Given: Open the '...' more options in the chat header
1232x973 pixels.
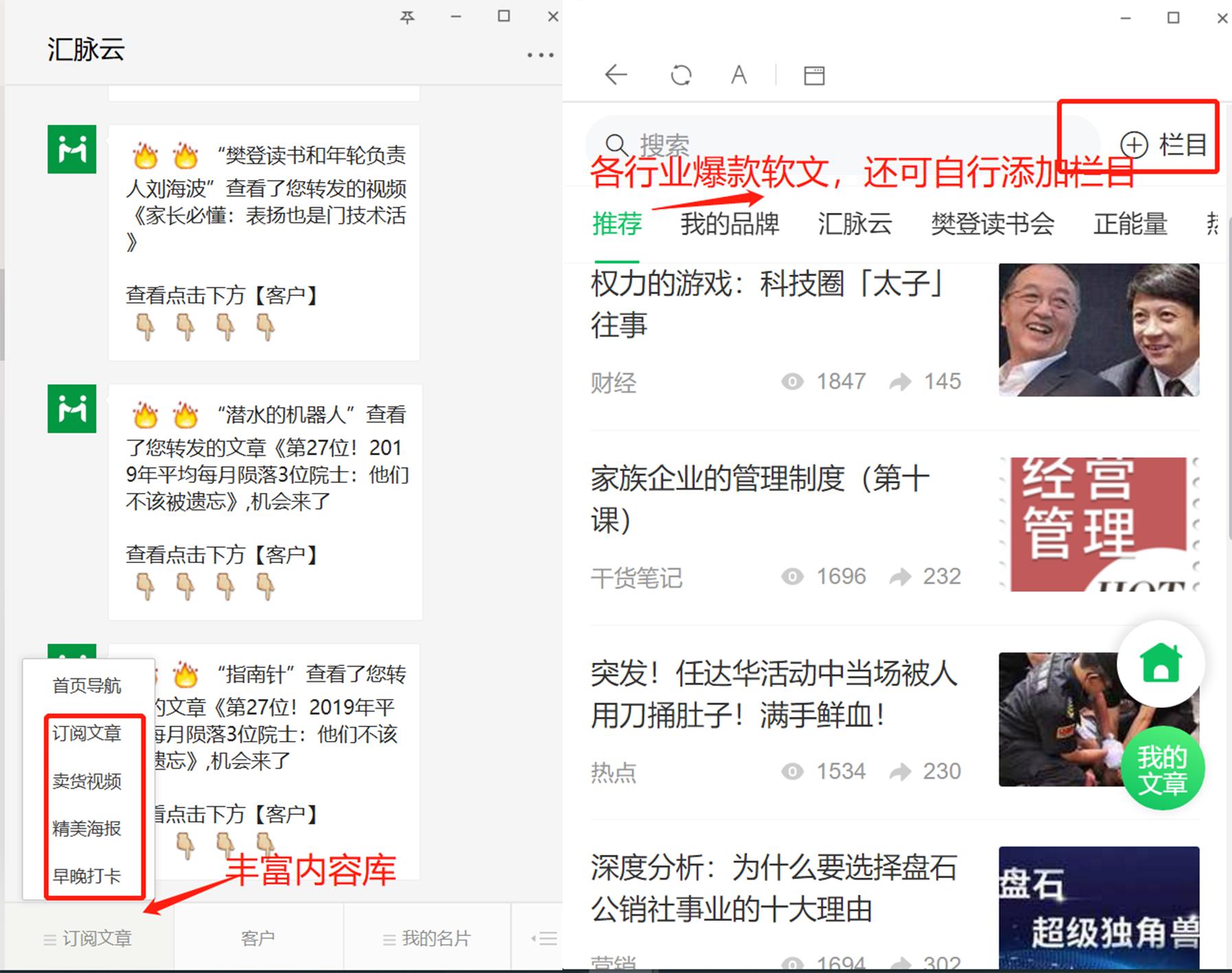Looking at the screenshot, I should click(540, 54).
